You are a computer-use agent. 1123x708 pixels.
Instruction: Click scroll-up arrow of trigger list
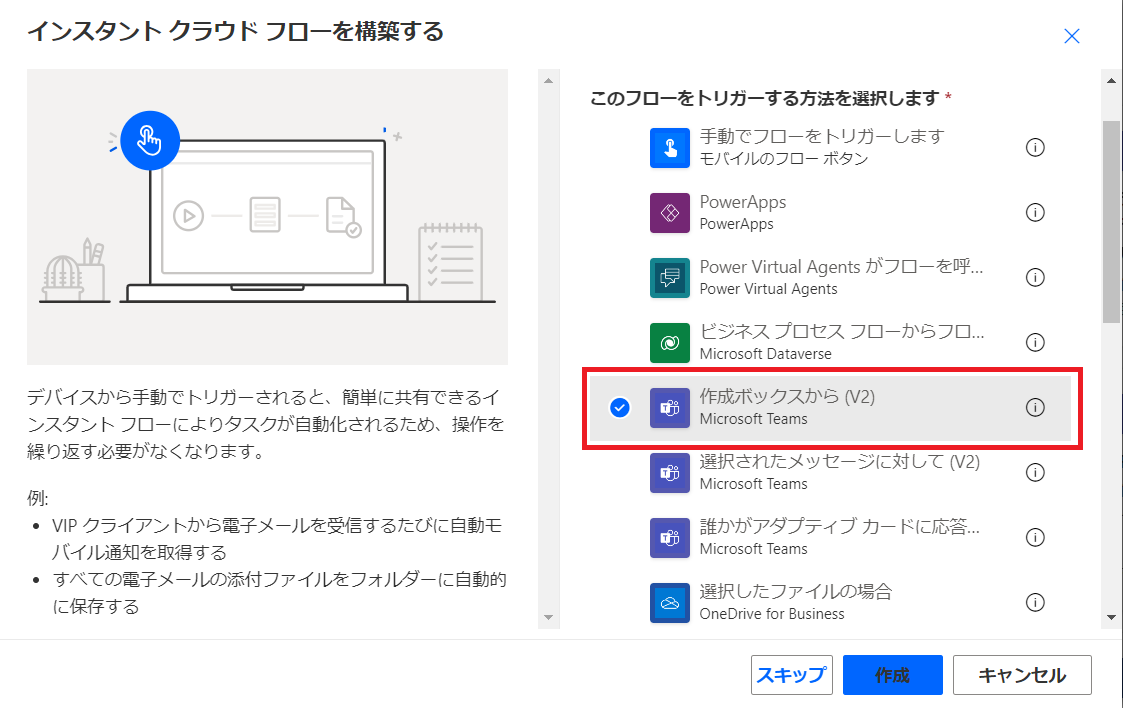(1111, 81)
